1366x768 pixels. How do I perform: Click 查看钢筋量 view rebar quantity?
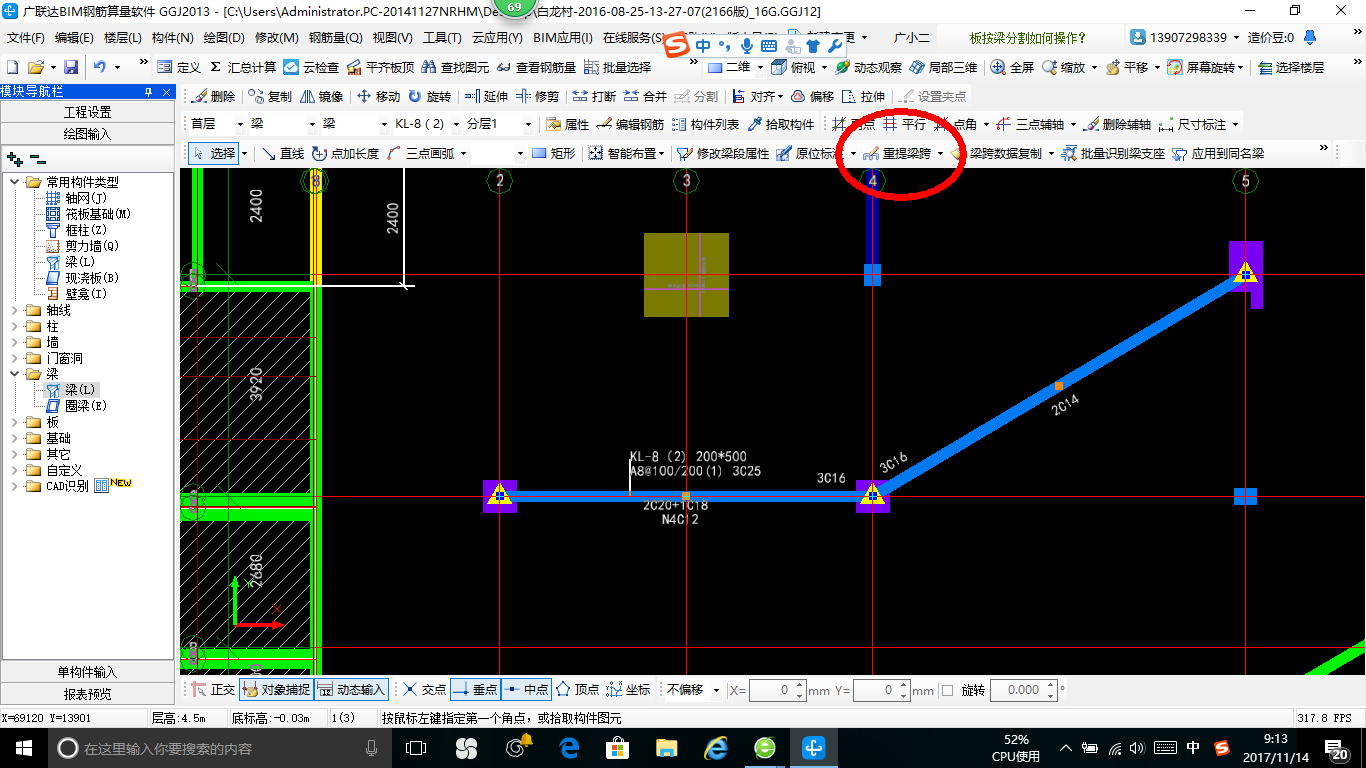tap(536, 67)
